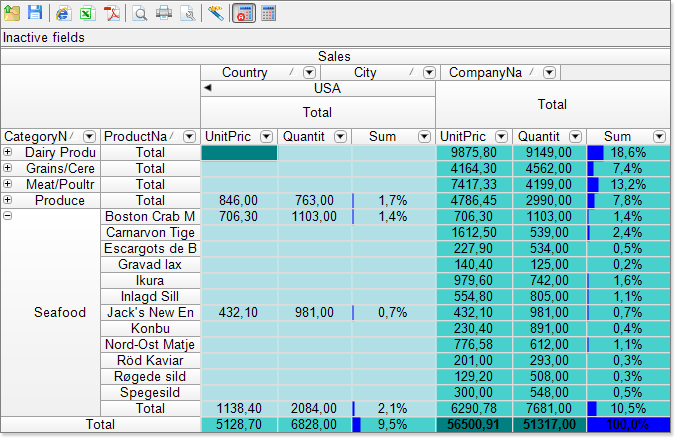
Task: Select the Inlagd Sill product row
Action: pos(150,296)
